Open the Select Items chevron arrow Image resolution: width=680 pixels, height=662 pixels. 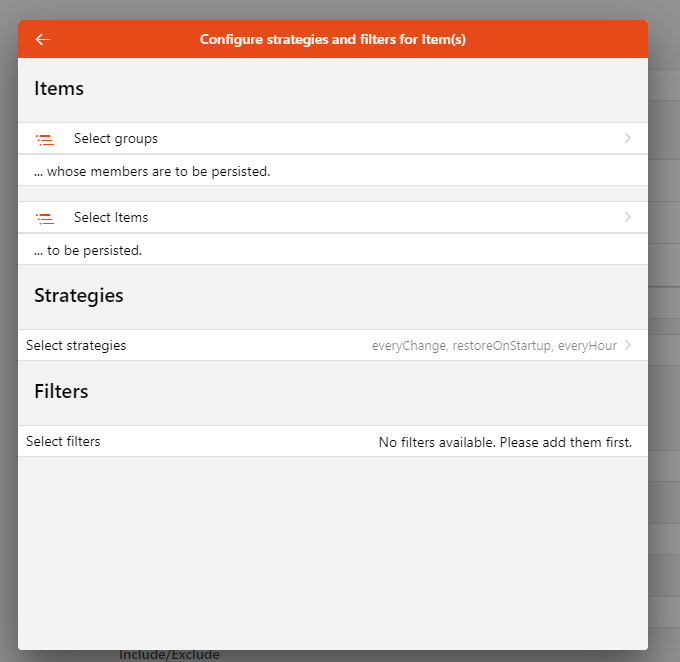[628, 217]
